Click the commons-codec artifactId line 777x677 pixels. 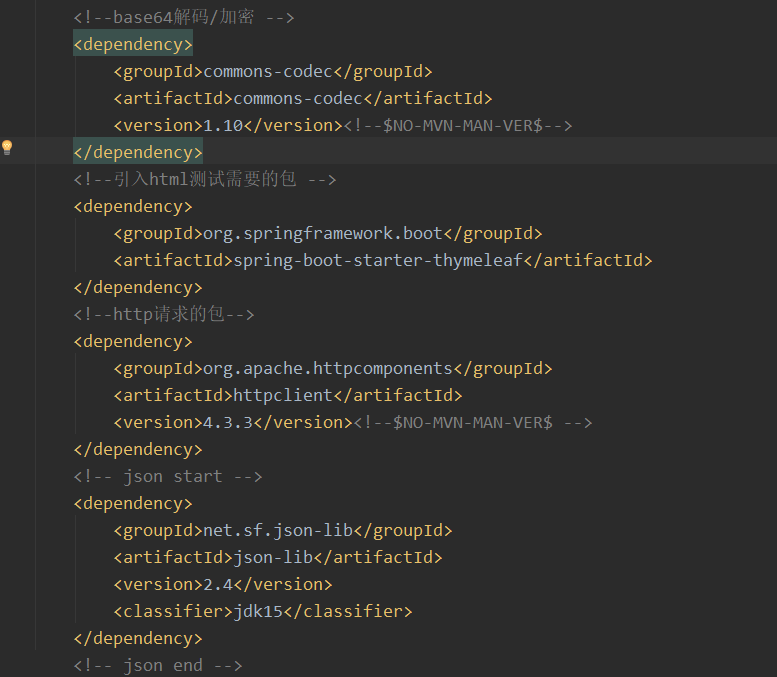[x=303, y=98]
